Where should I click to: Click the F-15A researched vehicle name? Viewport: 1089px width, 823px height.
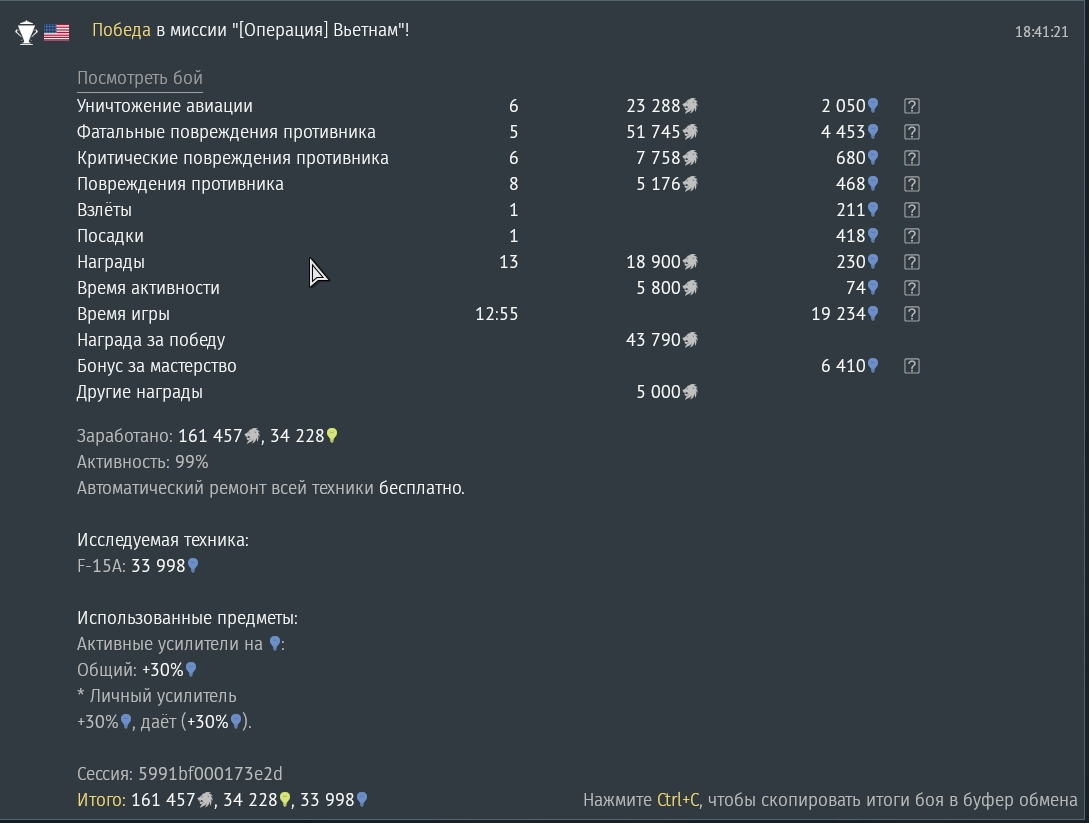click(100, 566)
